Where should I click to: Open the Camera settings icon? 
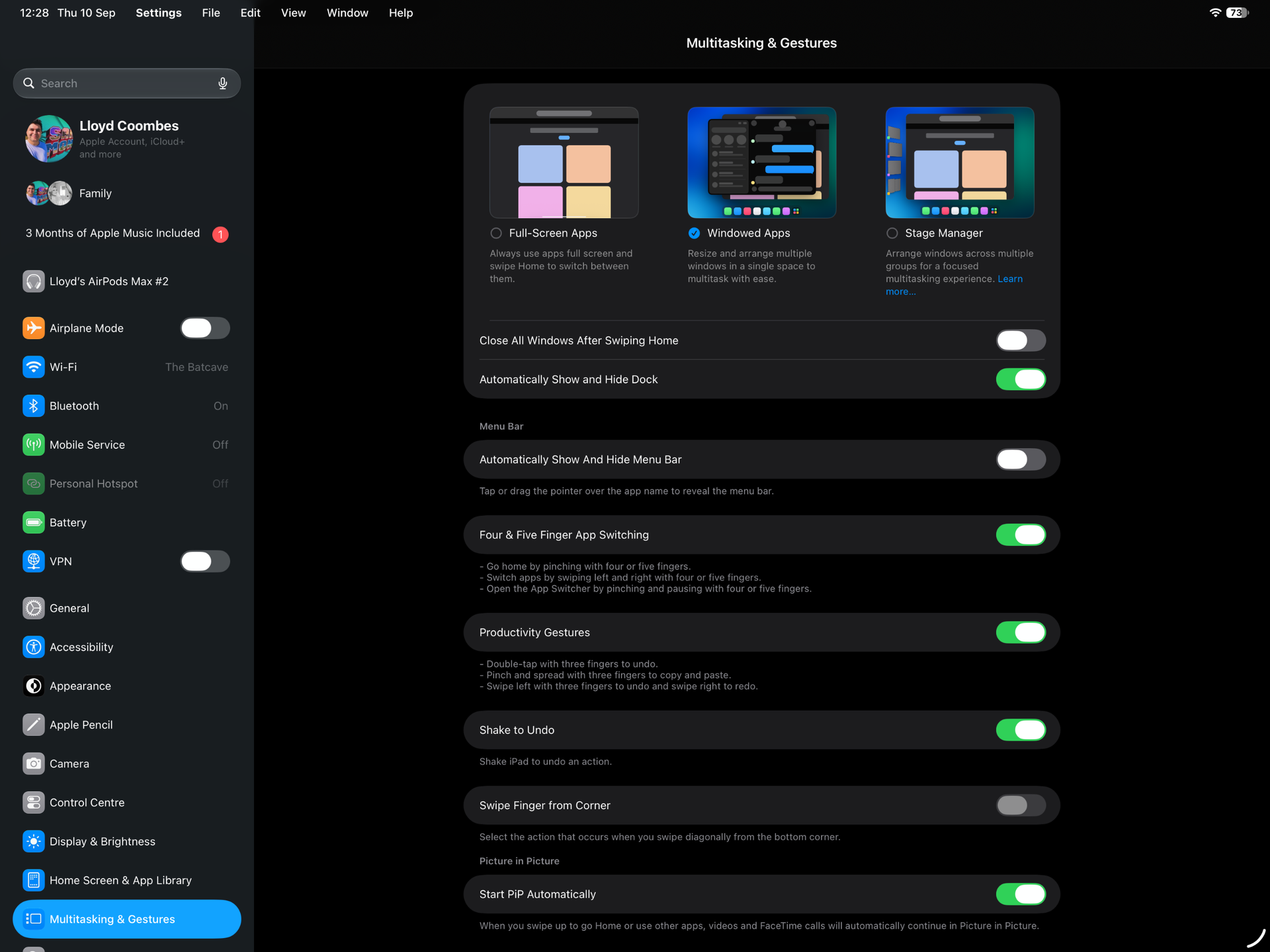(x=34, y=764)
